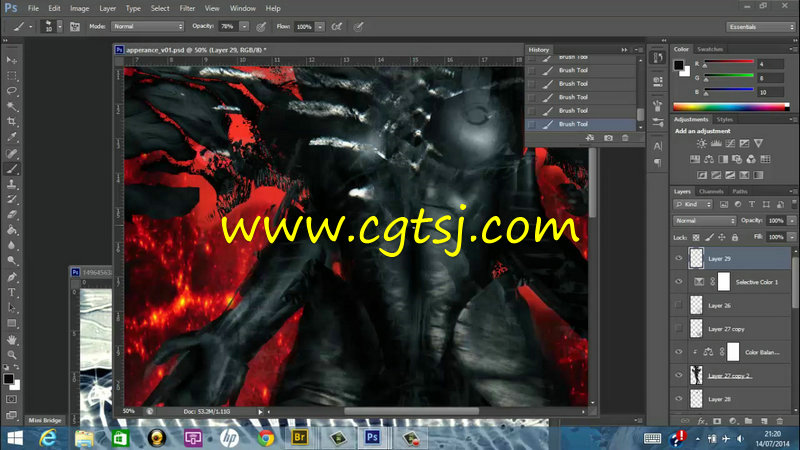Screen dimensions: 800x450
Task: Click the toolbox foreground color swatch
Action: pos(8,379)
